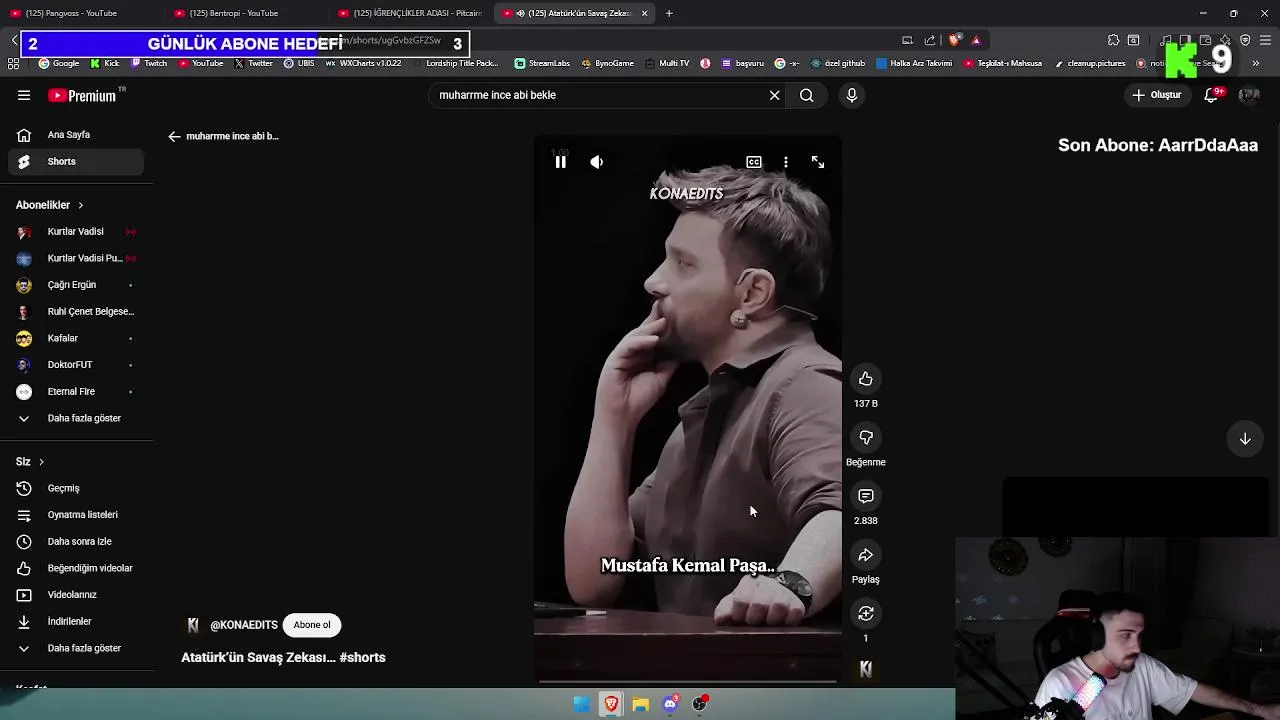Clear the search box text
The width and height of the screenshot is (1280, 720).
[x=774, y=95]
